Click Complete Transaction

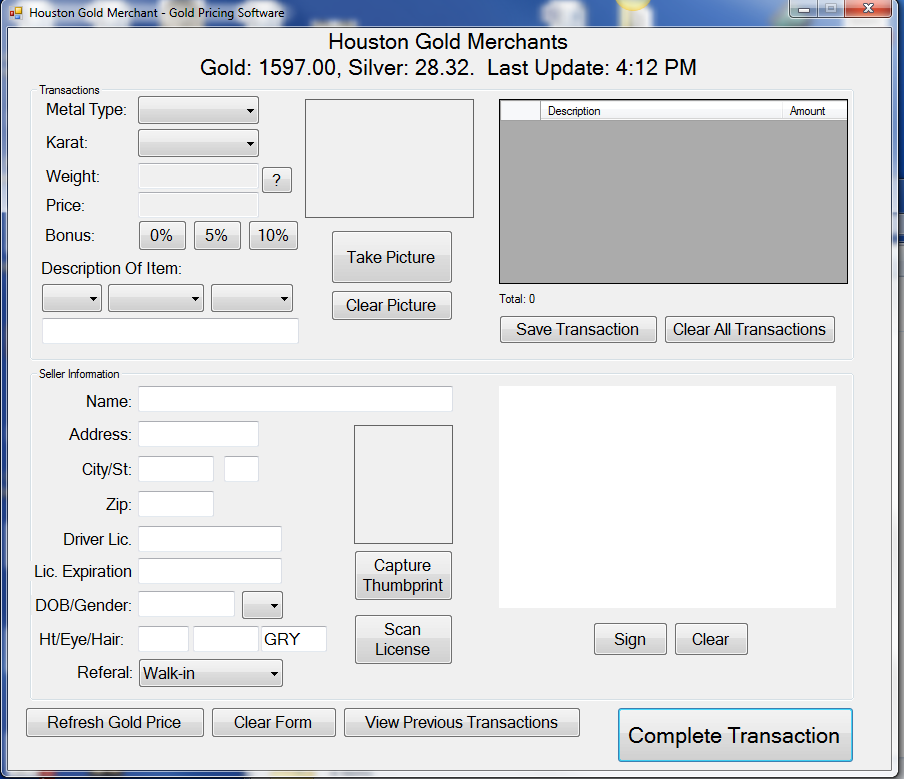tap(735, 735)
